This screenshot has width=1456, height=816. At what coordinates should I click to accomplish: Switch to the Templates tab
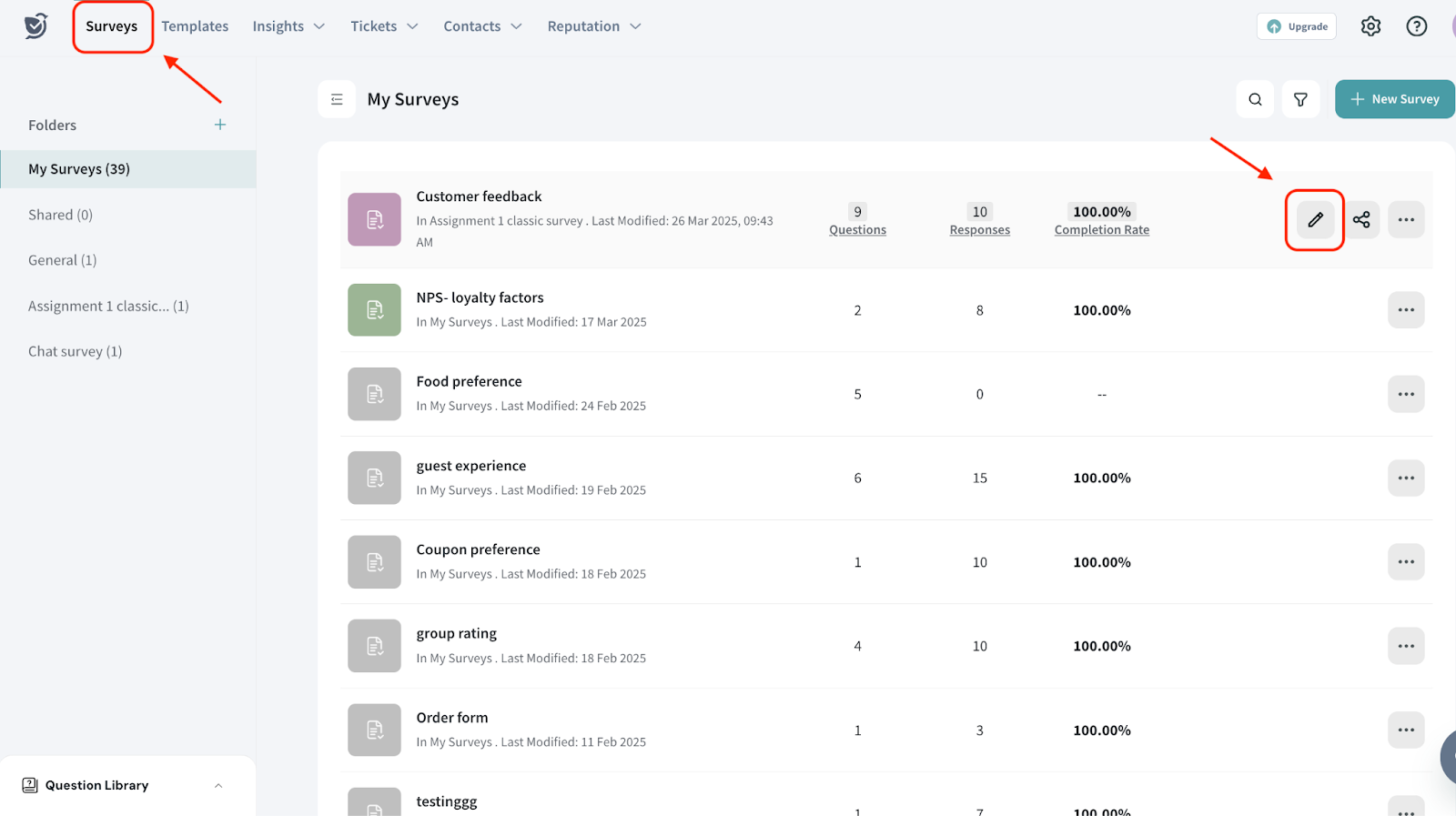click(x=195, y=26)
